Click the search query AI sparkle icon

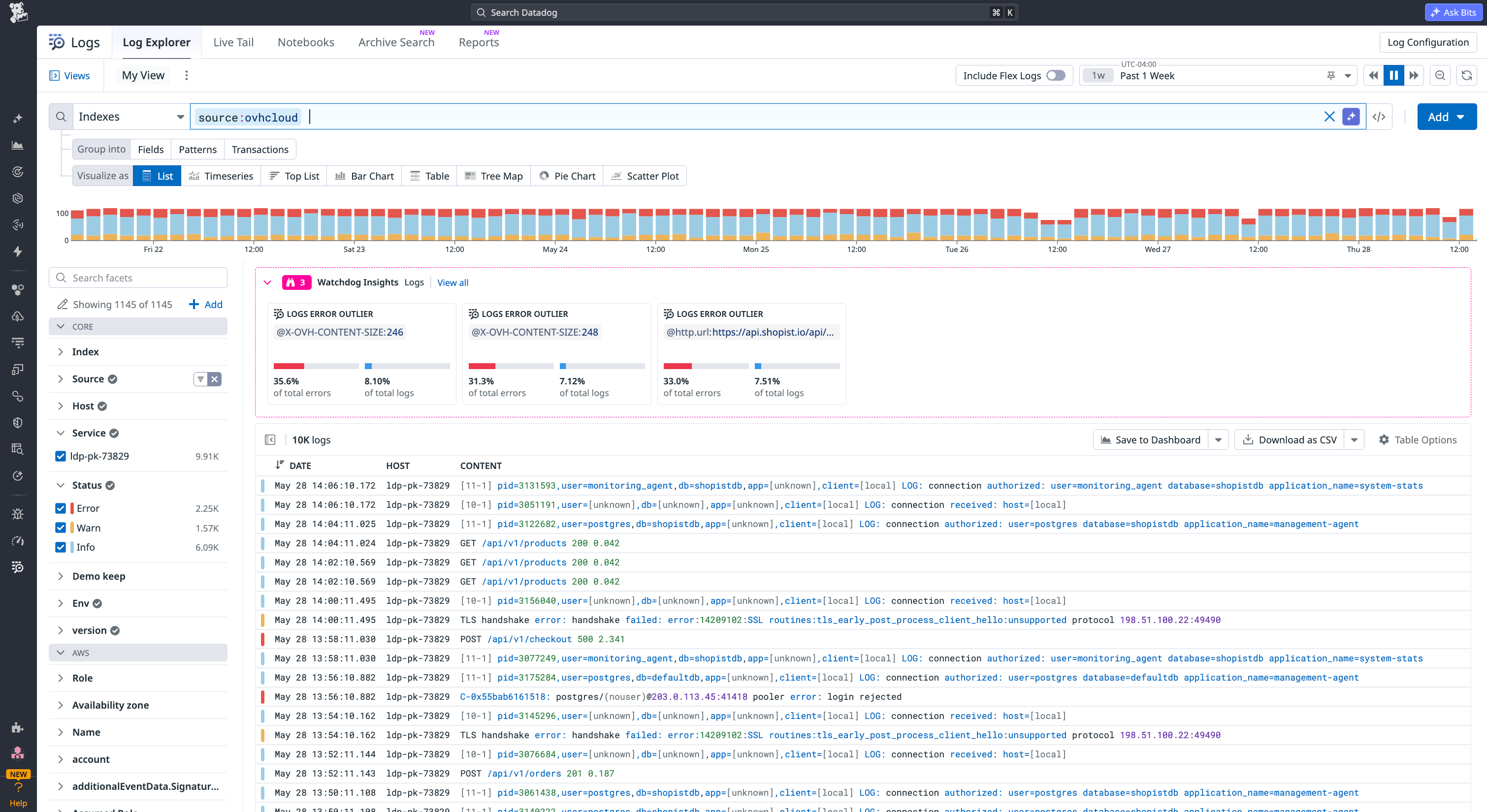(x=1351, y=117)
